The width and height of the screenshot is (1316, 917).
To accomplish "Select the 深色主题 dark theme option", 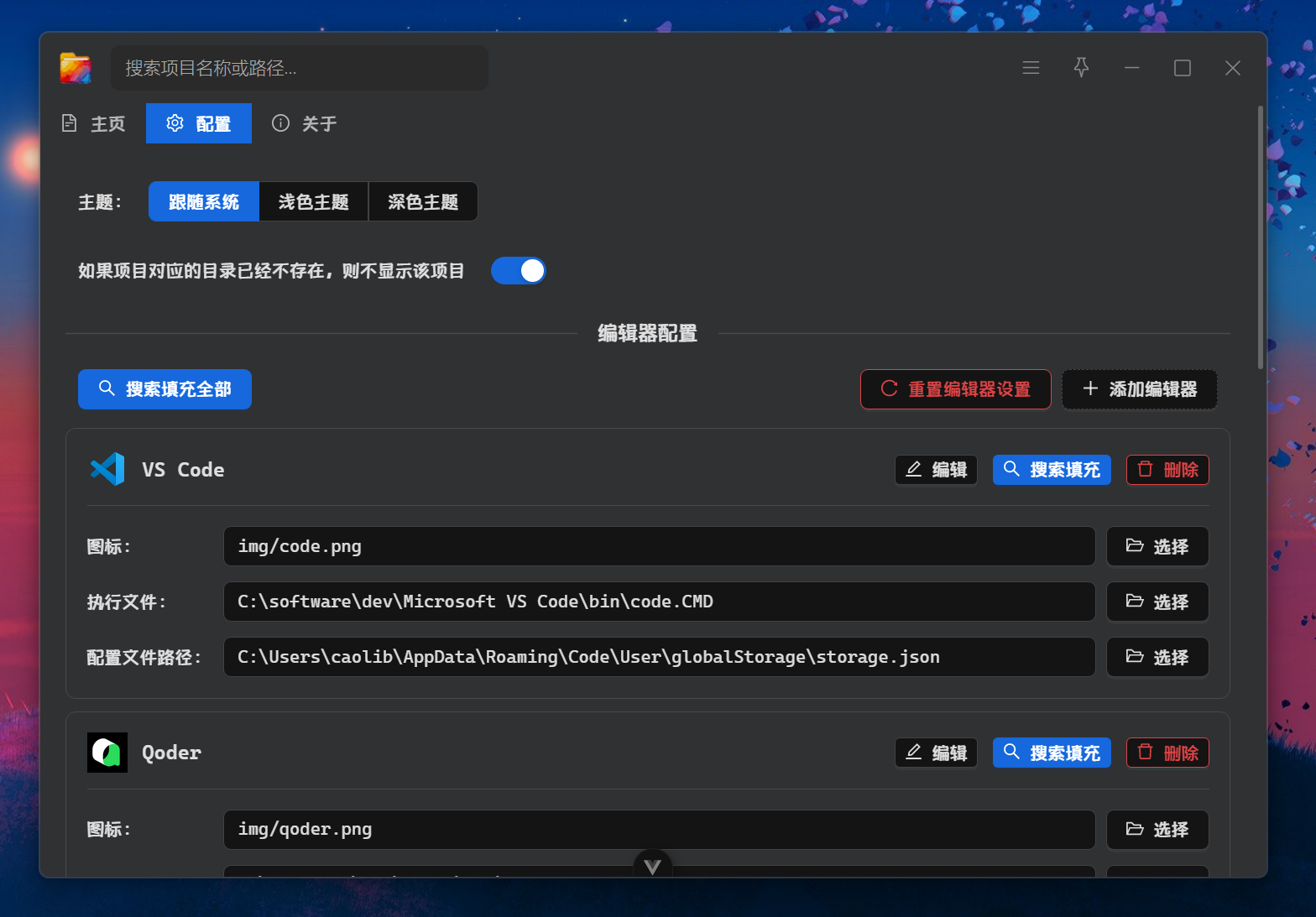I will tap(423, 202).
